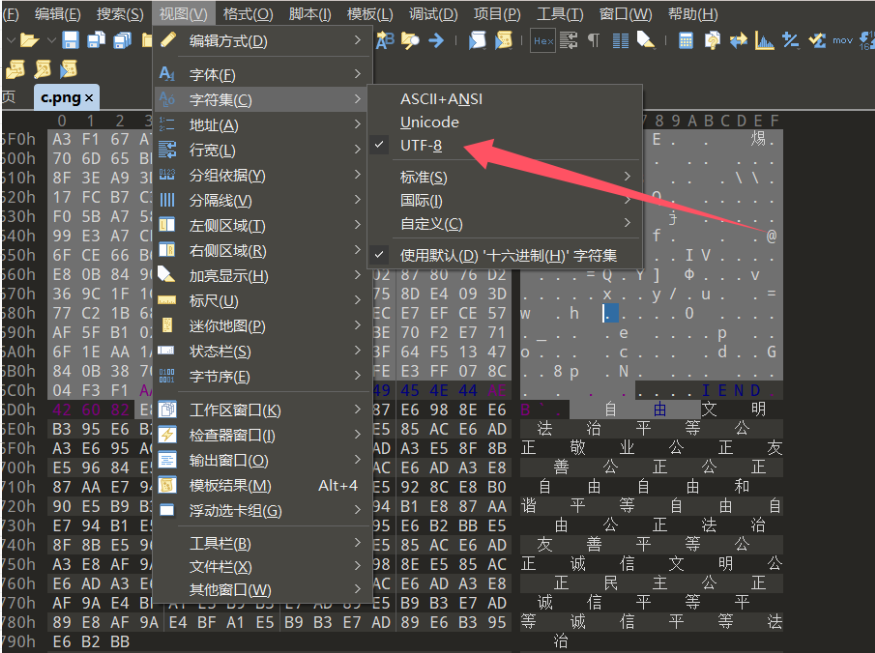Toggle the Hex edit mode button
875x653 pixels.
tap(543, 41)
